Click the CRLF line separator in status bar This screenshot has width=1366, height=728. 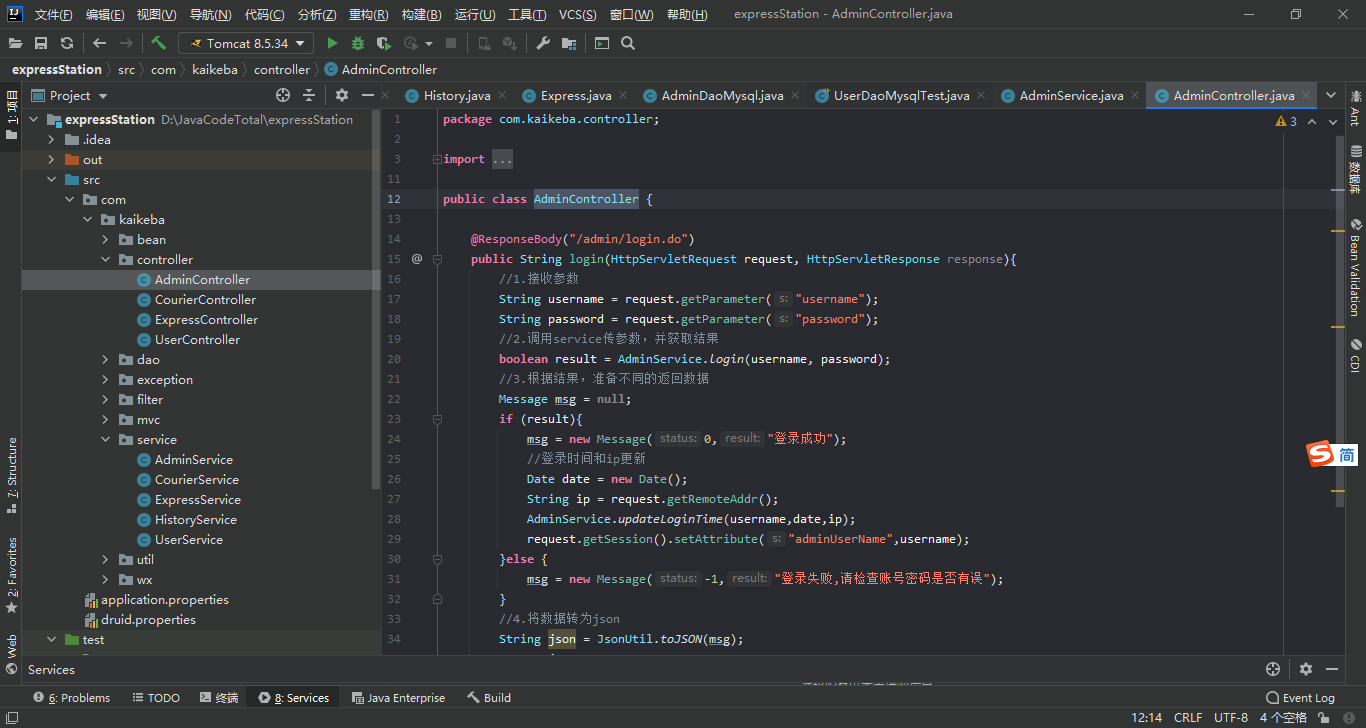[1188, 718]
